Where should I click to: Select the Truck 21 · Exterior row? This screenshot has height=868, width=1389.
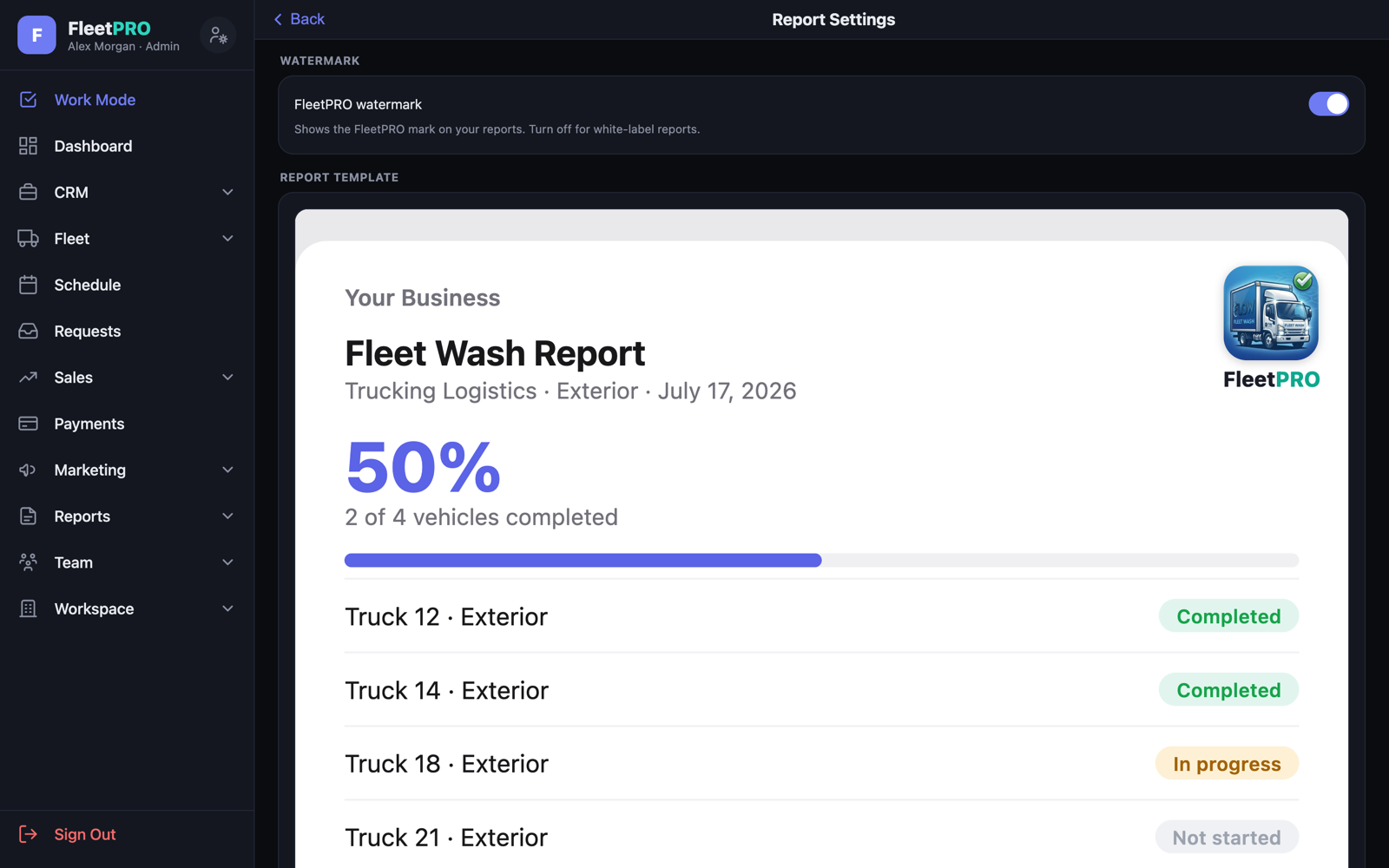[x=821, y=838]
